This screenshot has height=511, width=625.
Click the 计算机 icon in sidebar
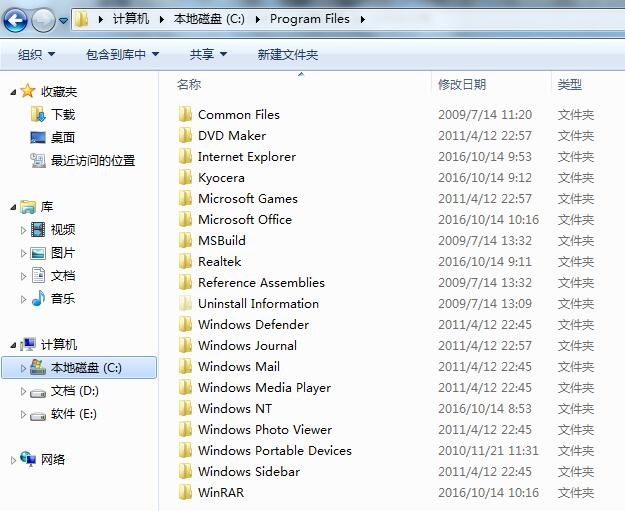point(28,344)
